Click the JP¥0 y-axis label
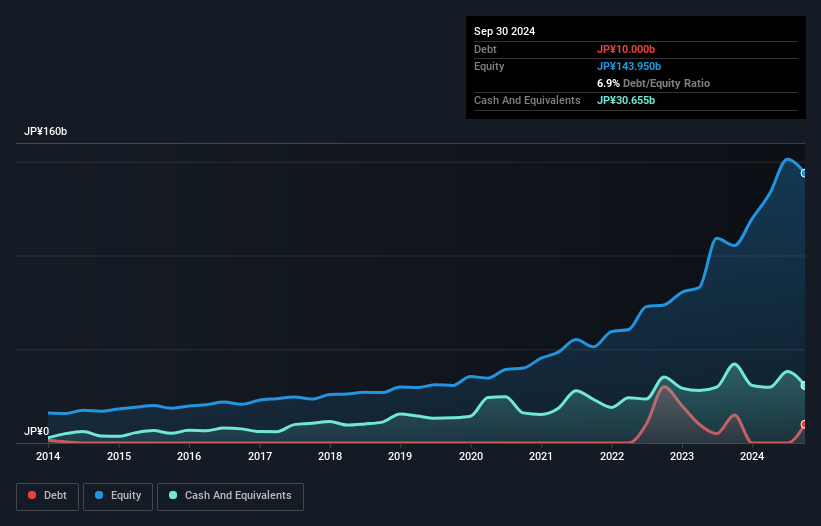Viewport: 821px width, 526px height. 36,431
